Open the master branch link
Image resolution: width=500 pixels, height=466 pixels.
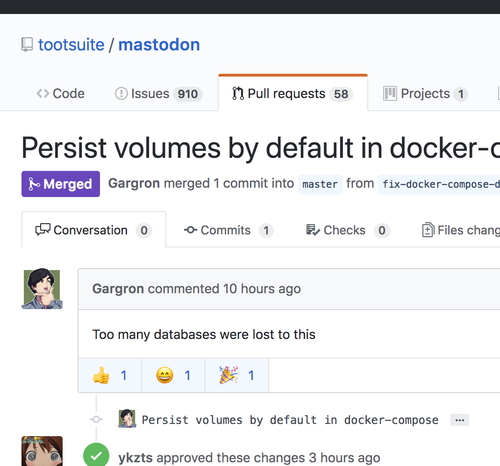pos(320,184)
